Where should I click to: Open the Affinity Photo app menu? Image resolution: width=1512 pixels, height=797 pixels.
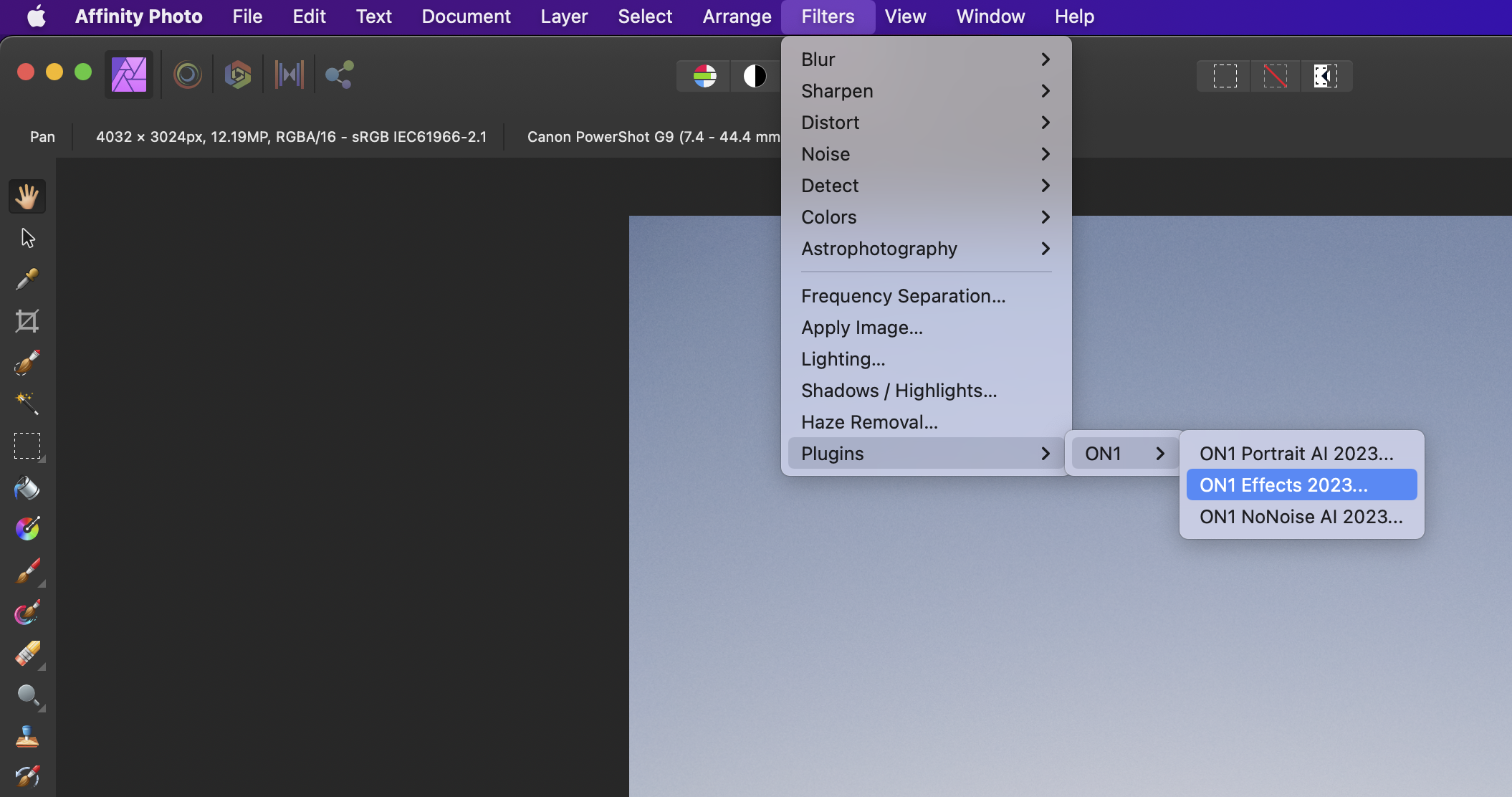point(139,16)
